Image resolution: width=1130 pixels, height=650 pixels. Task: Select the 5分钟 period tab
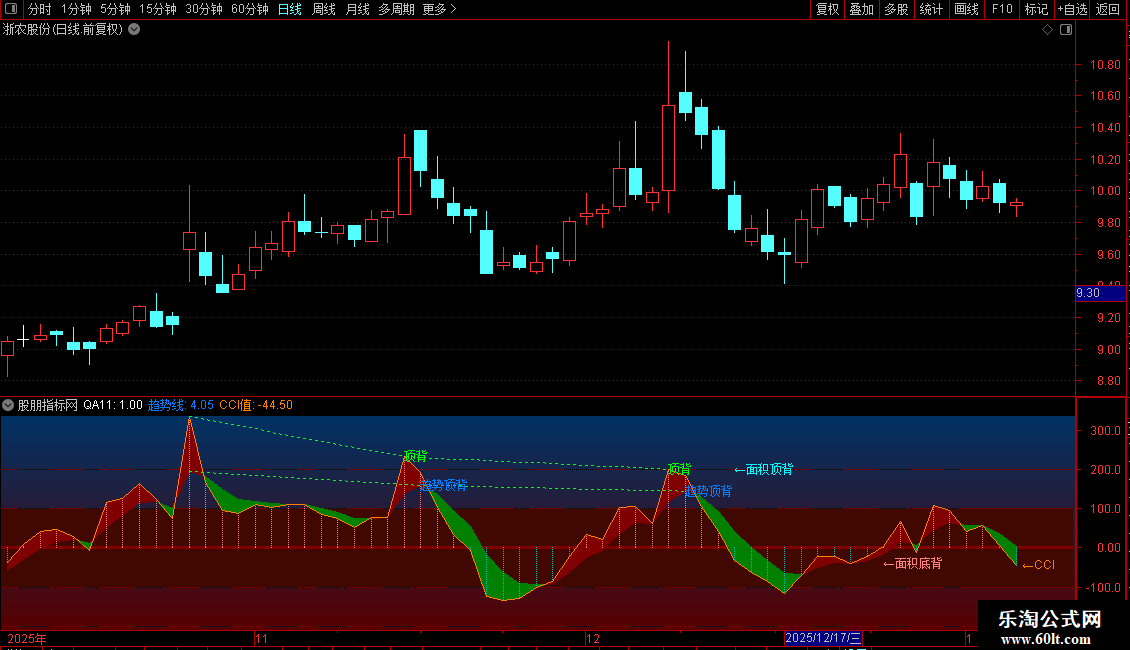coord(115,9)
